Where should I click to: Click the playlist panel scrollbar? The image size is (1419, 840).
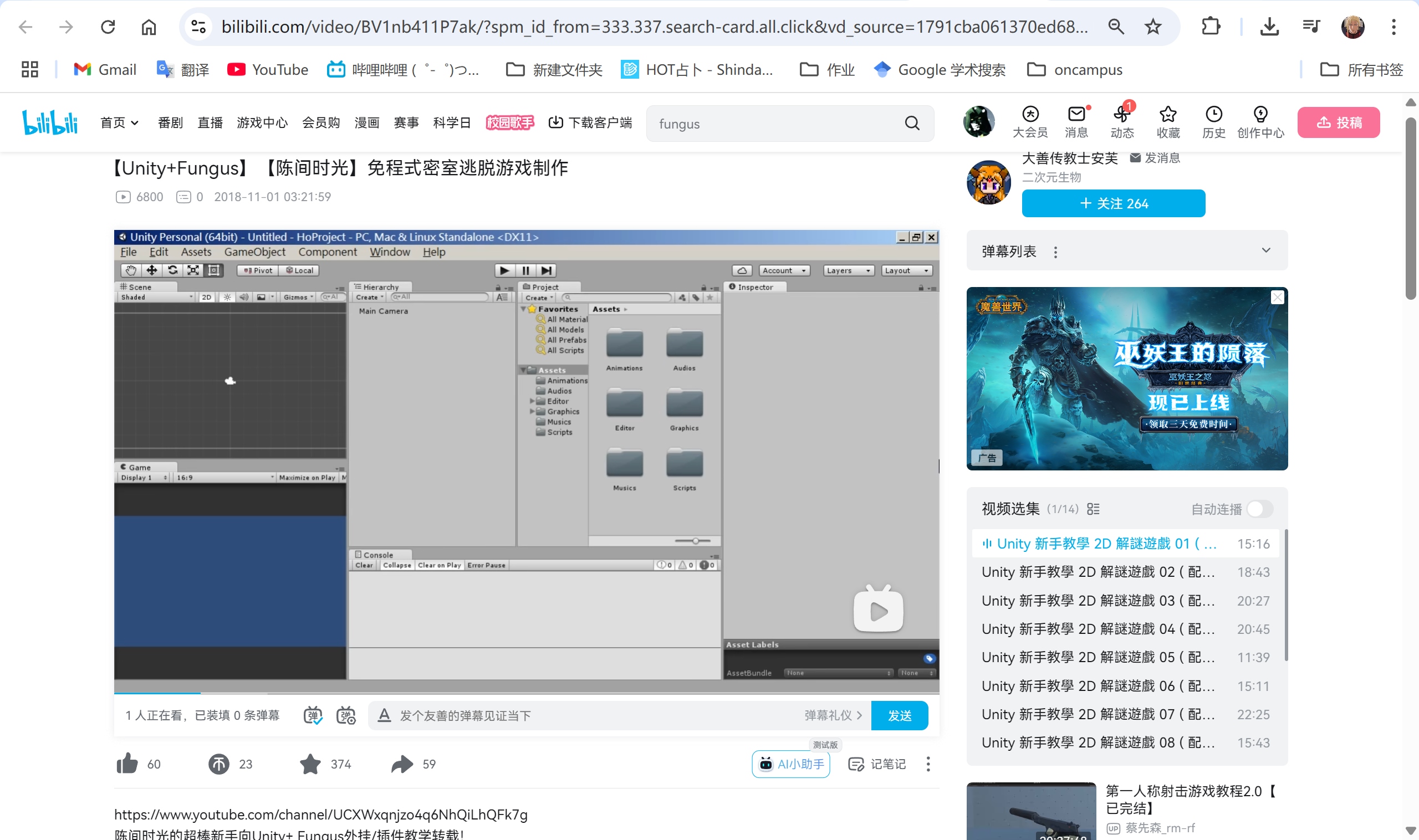[x=1286, y=595]
